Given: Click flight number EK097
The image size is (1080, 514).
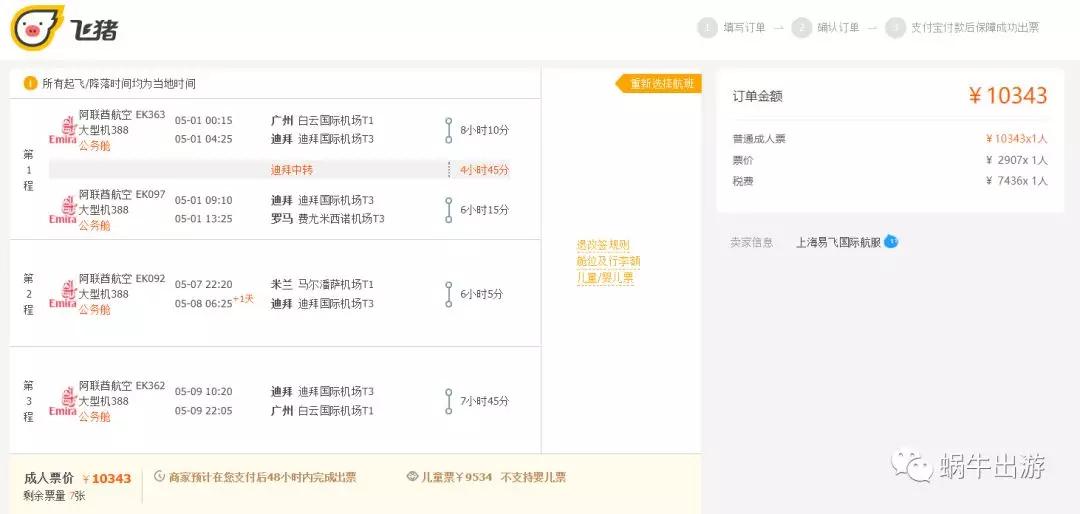Looking at the screenshot, I should (x=150, y=194).
